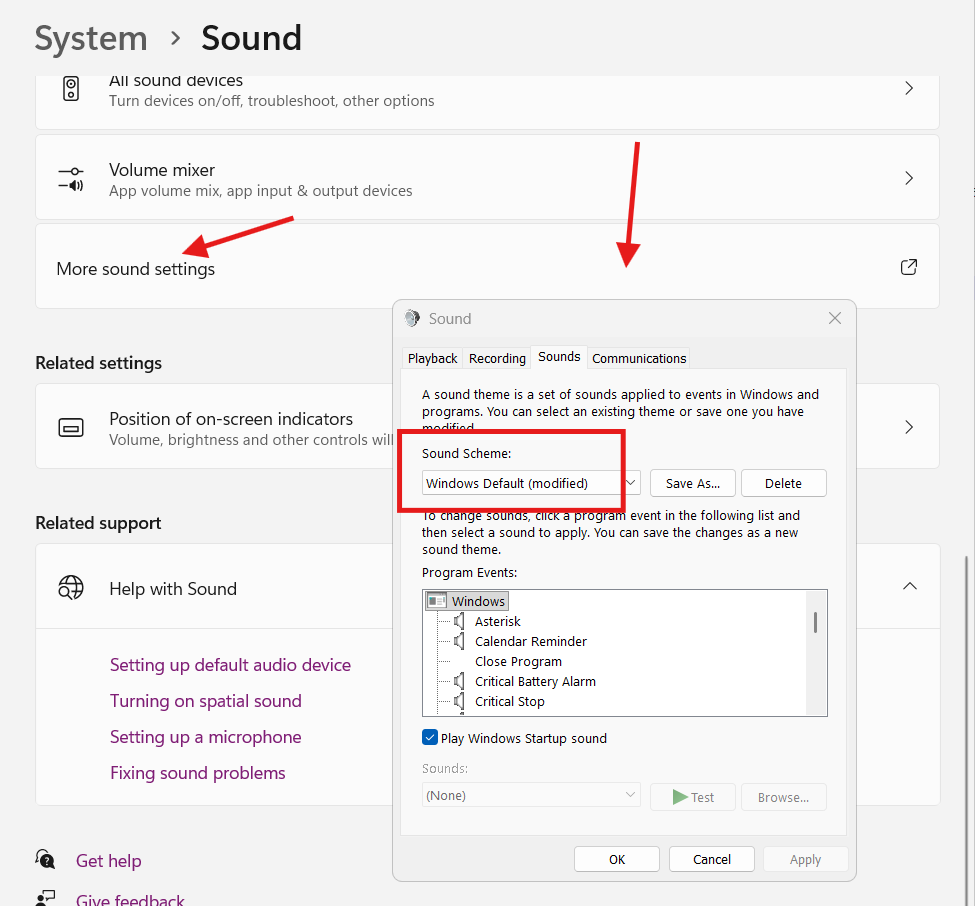975x906 pixels.
Task: Delete the current sound scheme
Action: tap(783, 483)
